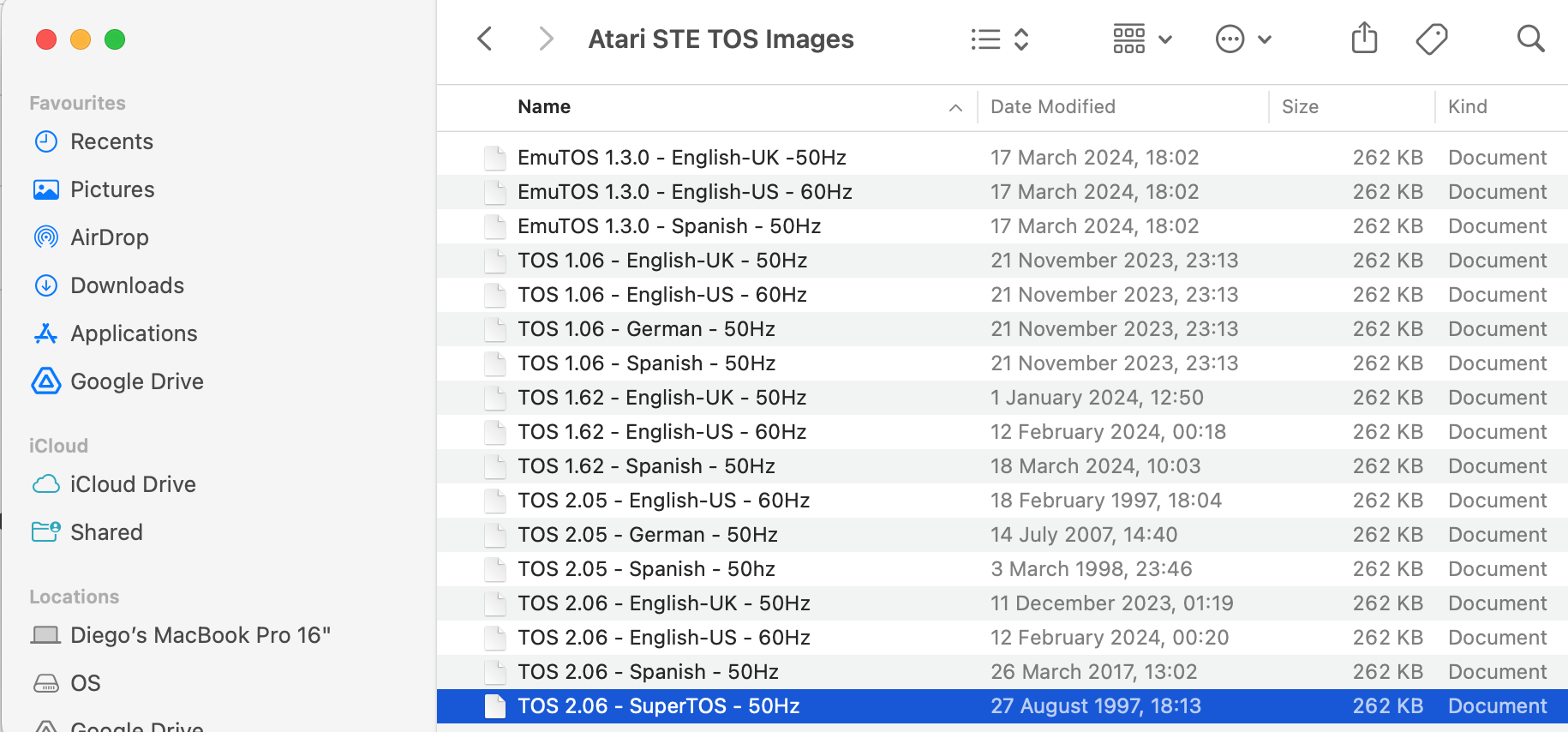The height and width of the screenshot is (732, 1568).
Task: Click the Back navigation arrow
Action: click(485, 39)
